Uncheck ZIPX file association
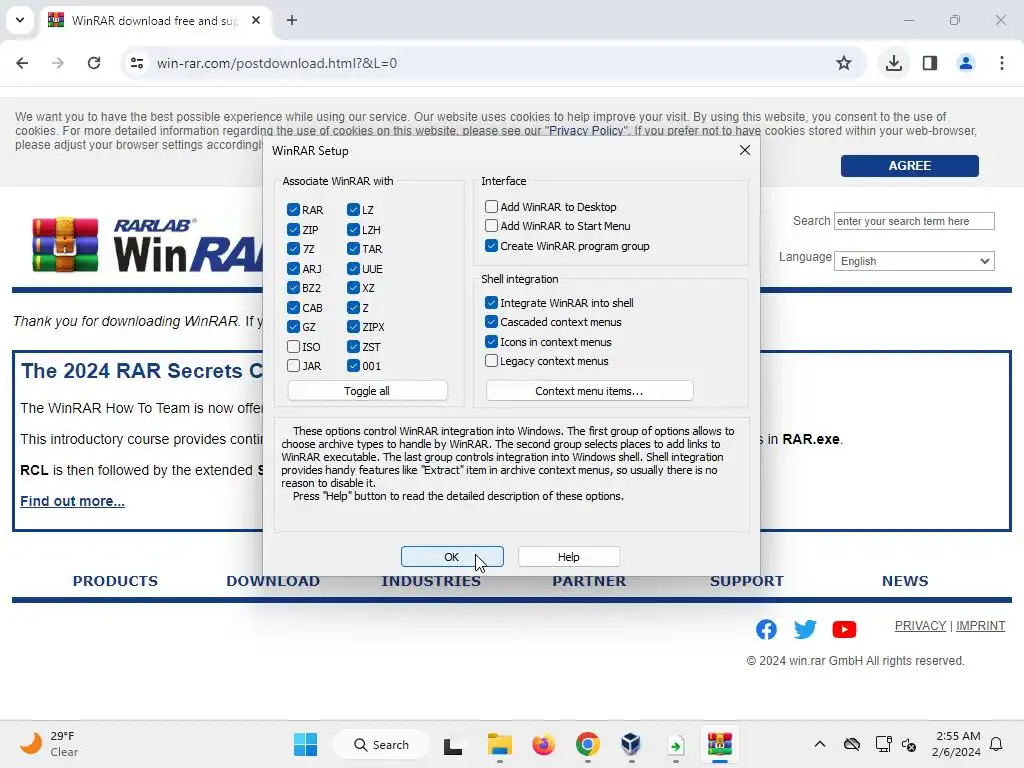1024x768 pixels. click(x=353, y=327)
